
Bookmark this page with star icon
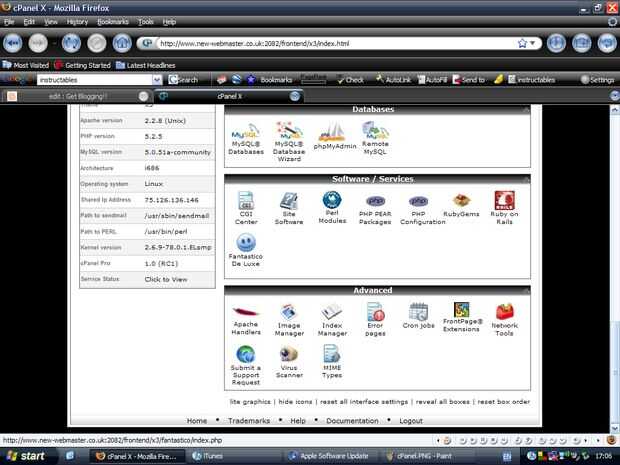tap(522, 43)
